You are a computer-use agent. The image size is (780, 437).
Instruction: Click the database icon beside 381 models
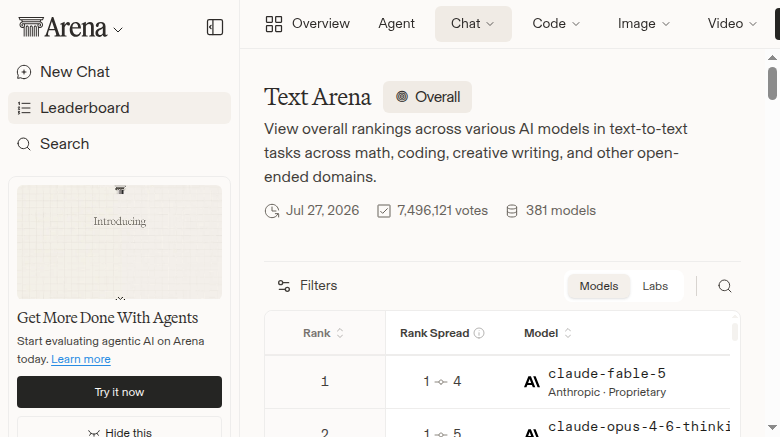click(x=512, y=211)
